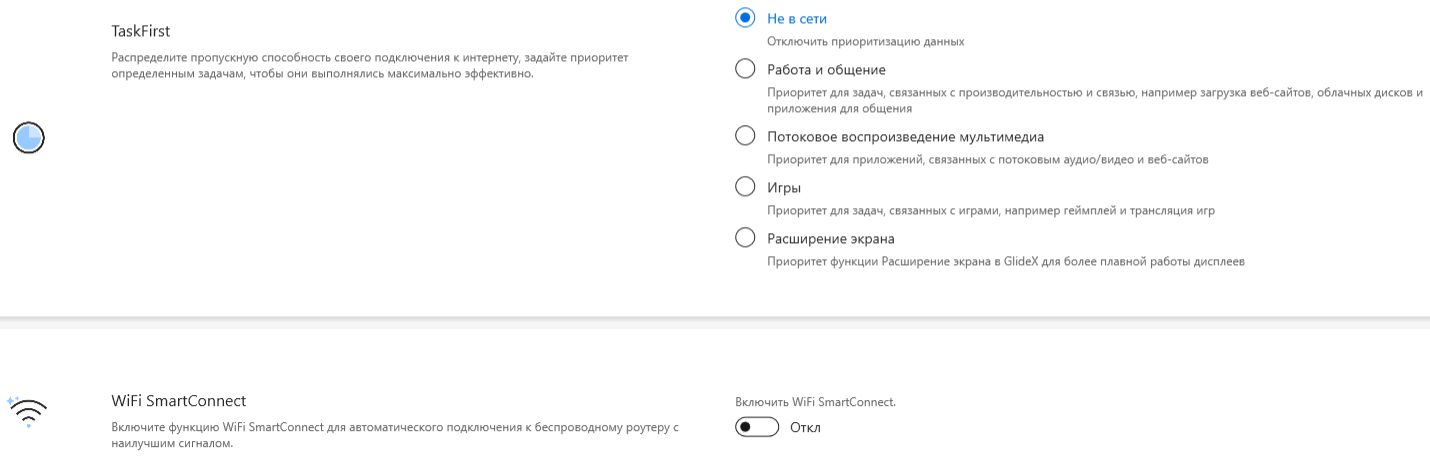The image size is (1430, 463).
Task: Toggle the WiFi SmartConnect switch on
Action: [756, 427]
